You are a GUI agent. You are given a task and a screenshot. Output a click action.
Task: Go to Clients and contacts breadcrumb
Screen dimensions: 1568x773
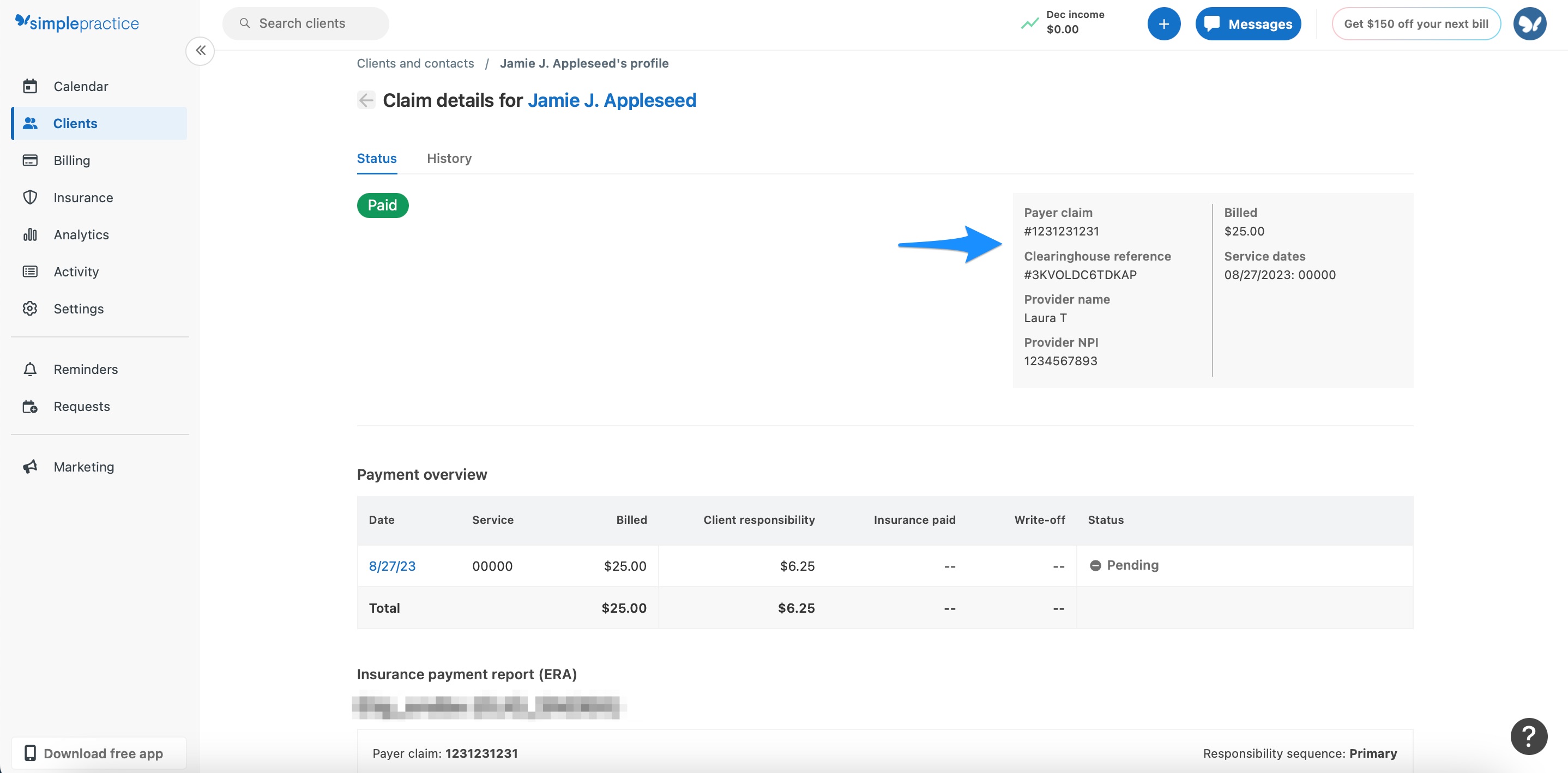(x=415, y=63)
